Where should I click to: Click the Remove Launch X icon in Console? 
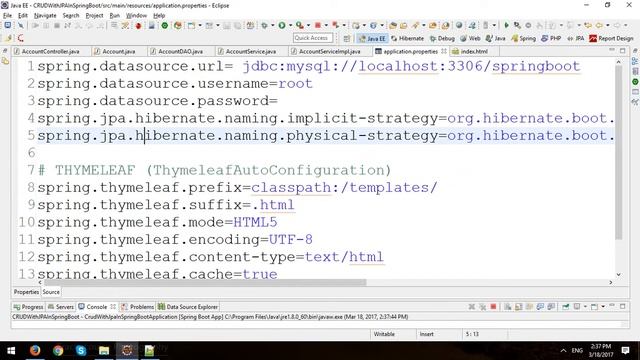[x=471, y=307]
